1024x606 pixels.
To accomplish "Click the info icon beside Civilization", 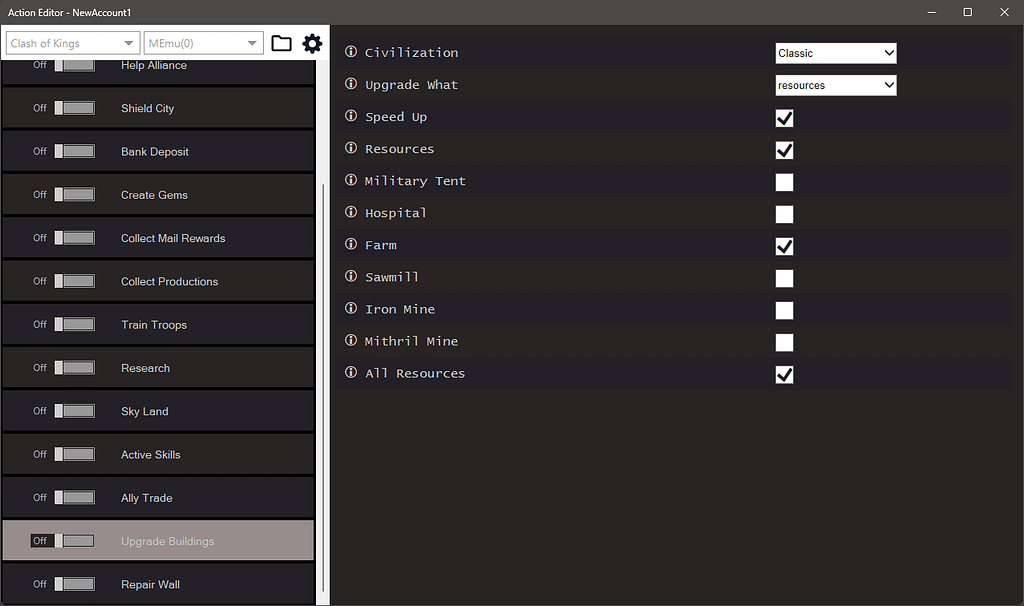I will pyautogui.click(x=350, y=52).
